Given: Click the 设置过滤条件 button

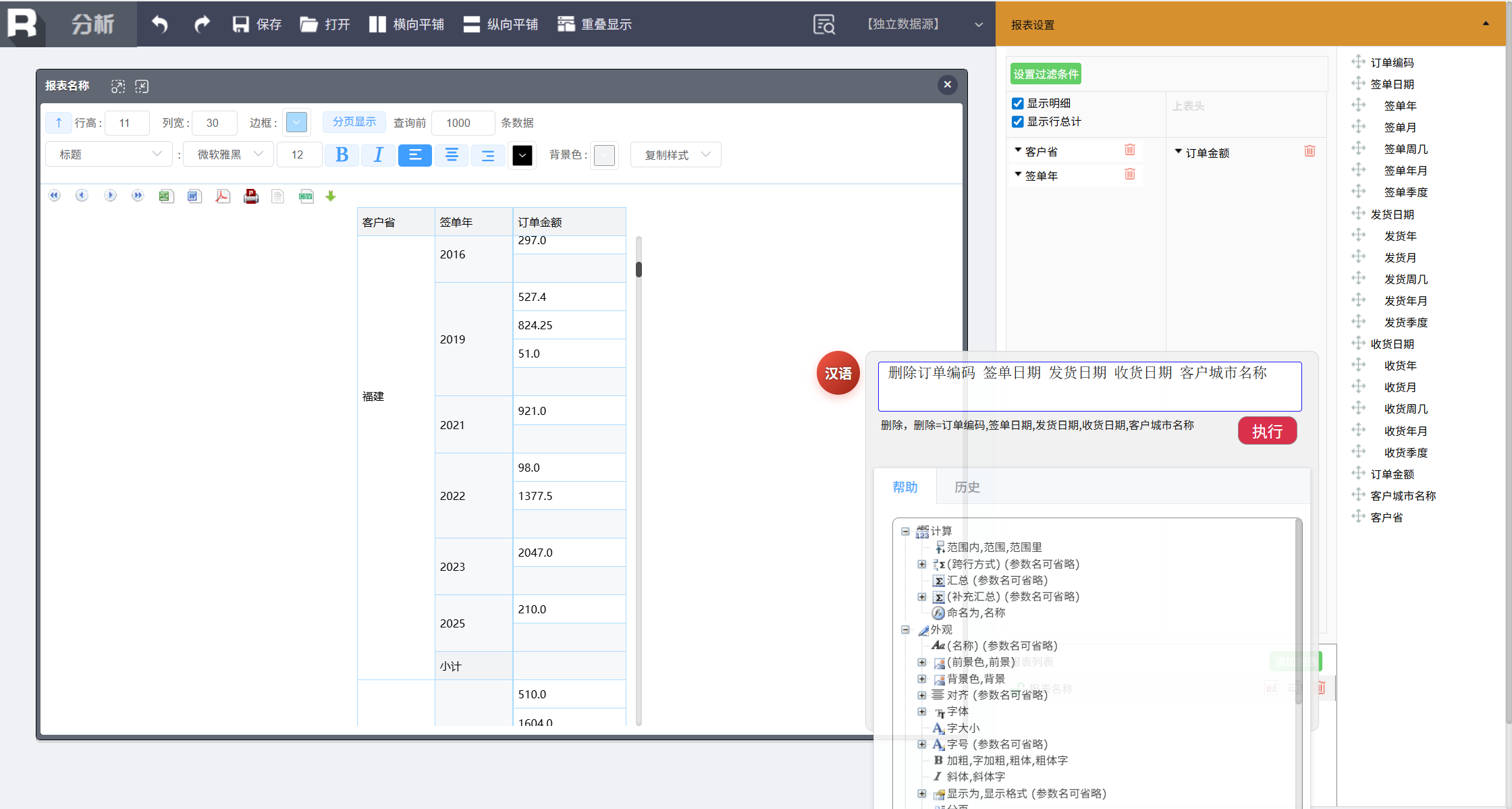Looking at the screenshot, I should (1046, 74).
